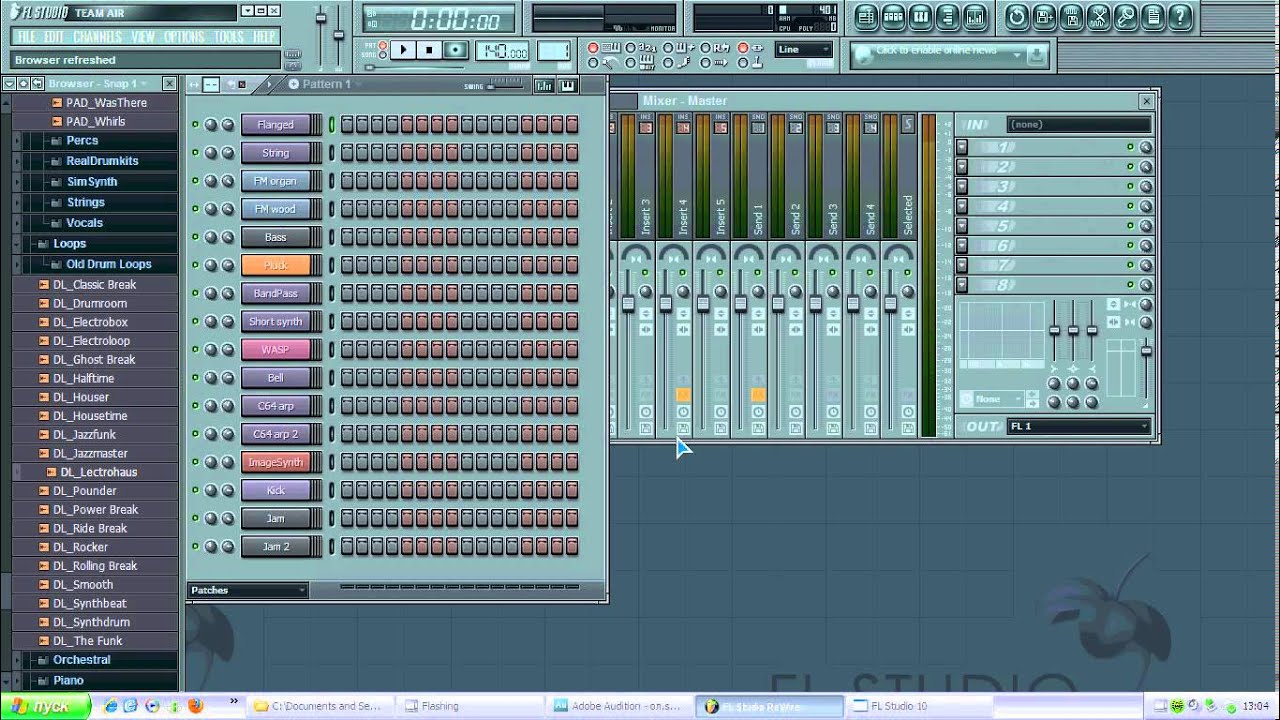Click Firefox icon in the taskbar quick launch
The image size is (1280, 720).
coord(195,705)
